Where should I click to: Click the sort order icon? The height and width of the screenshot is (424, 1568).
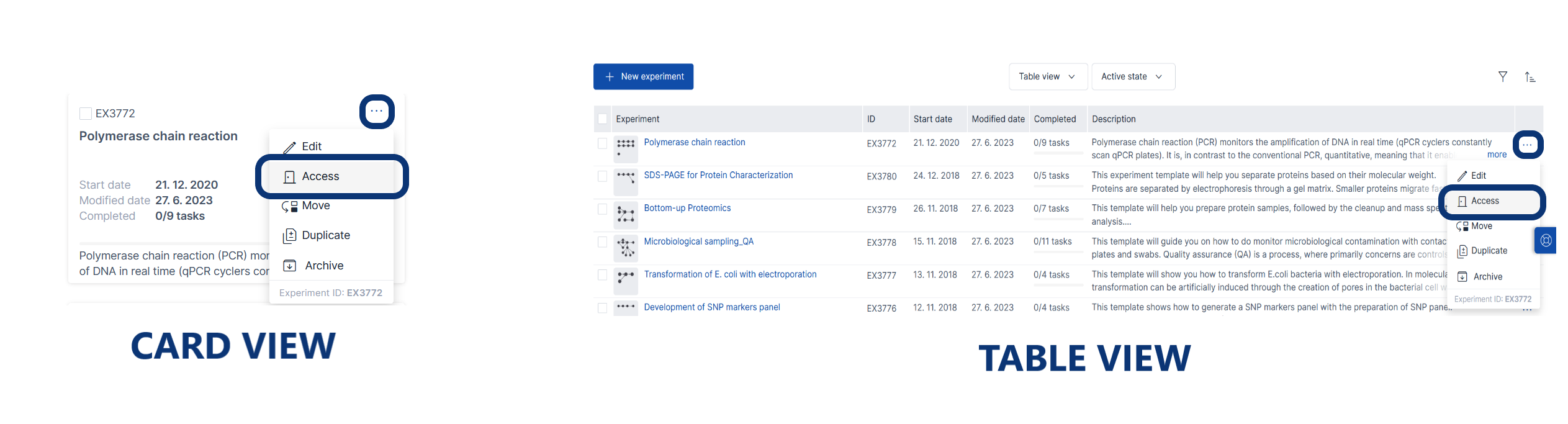point(1530,77)
